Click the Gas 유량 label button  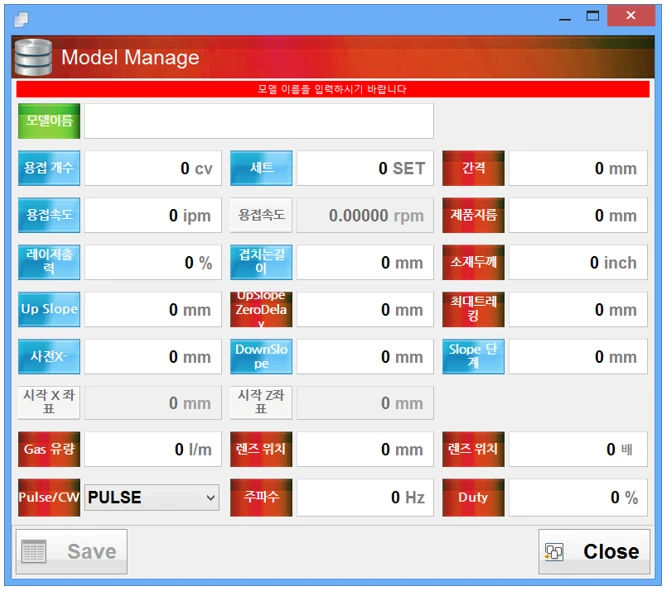(x=49, y=449)
